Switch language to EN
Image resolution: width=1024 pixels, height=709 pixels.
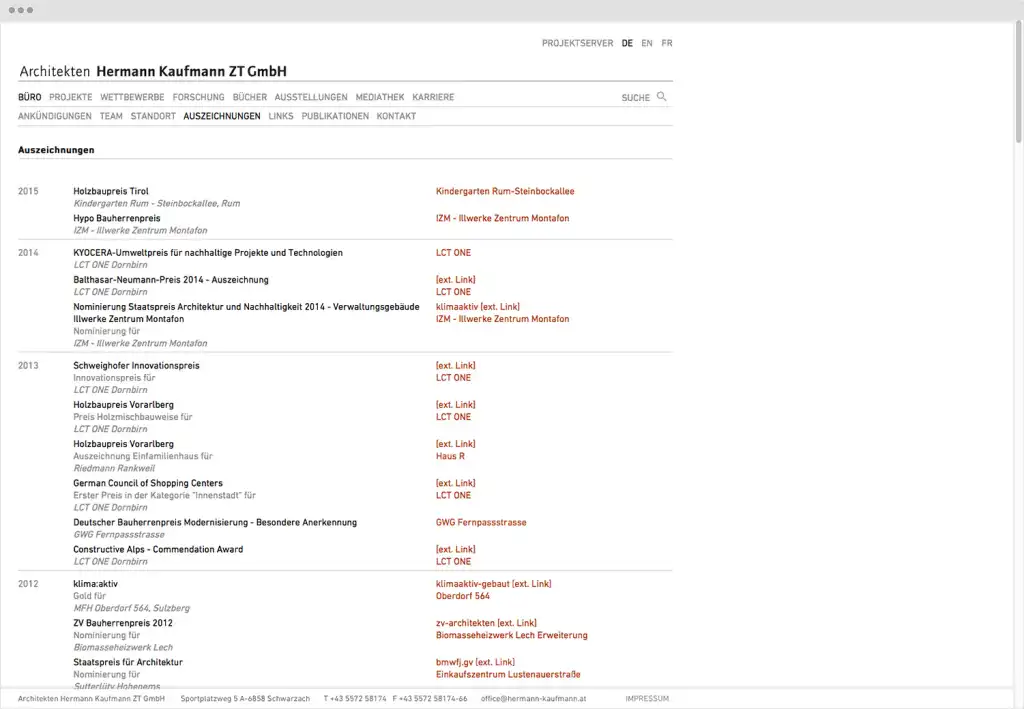pyautogui.click(x=647, y=44)
